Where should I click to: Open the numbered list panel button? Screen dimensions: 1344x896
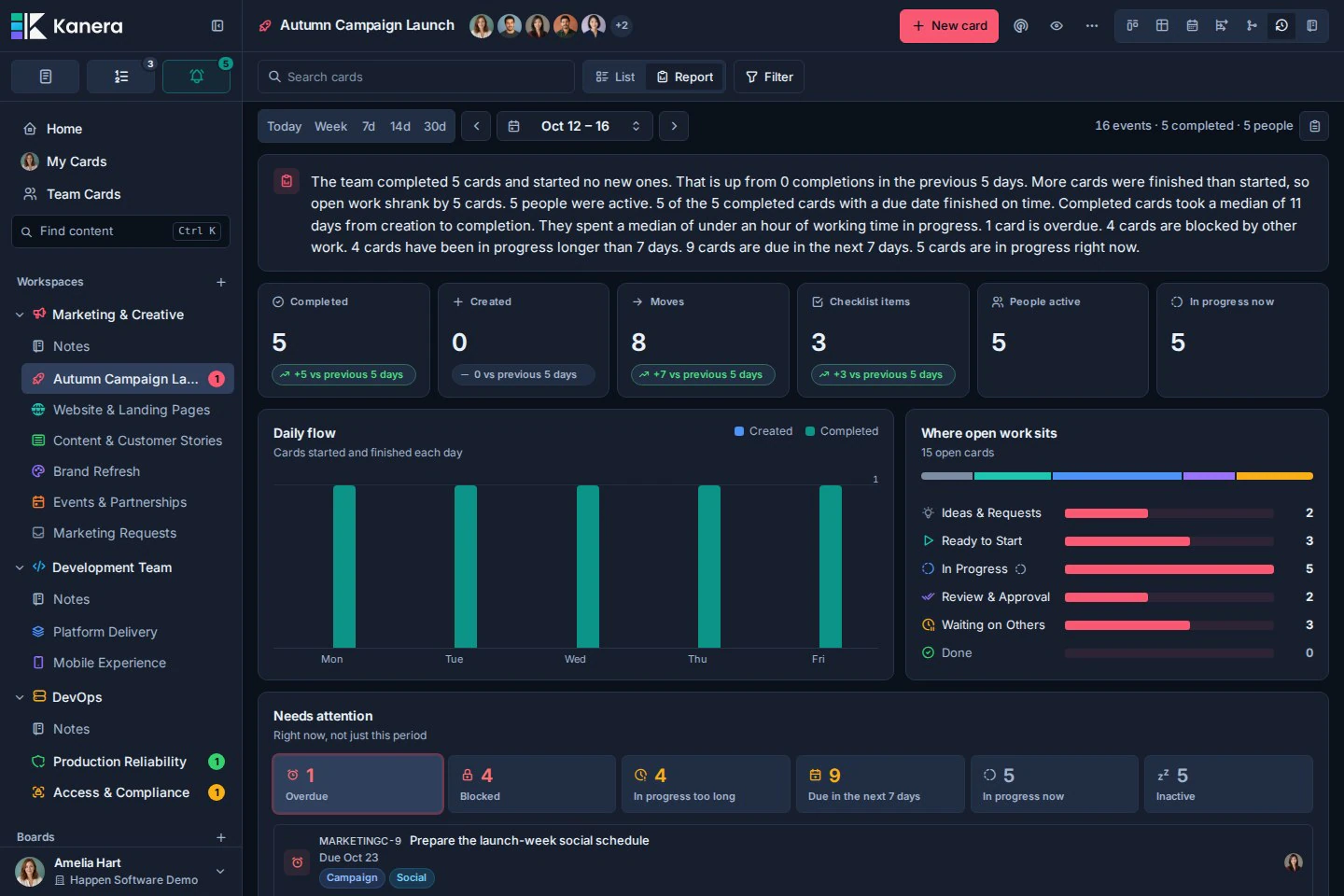click(121, 77)
